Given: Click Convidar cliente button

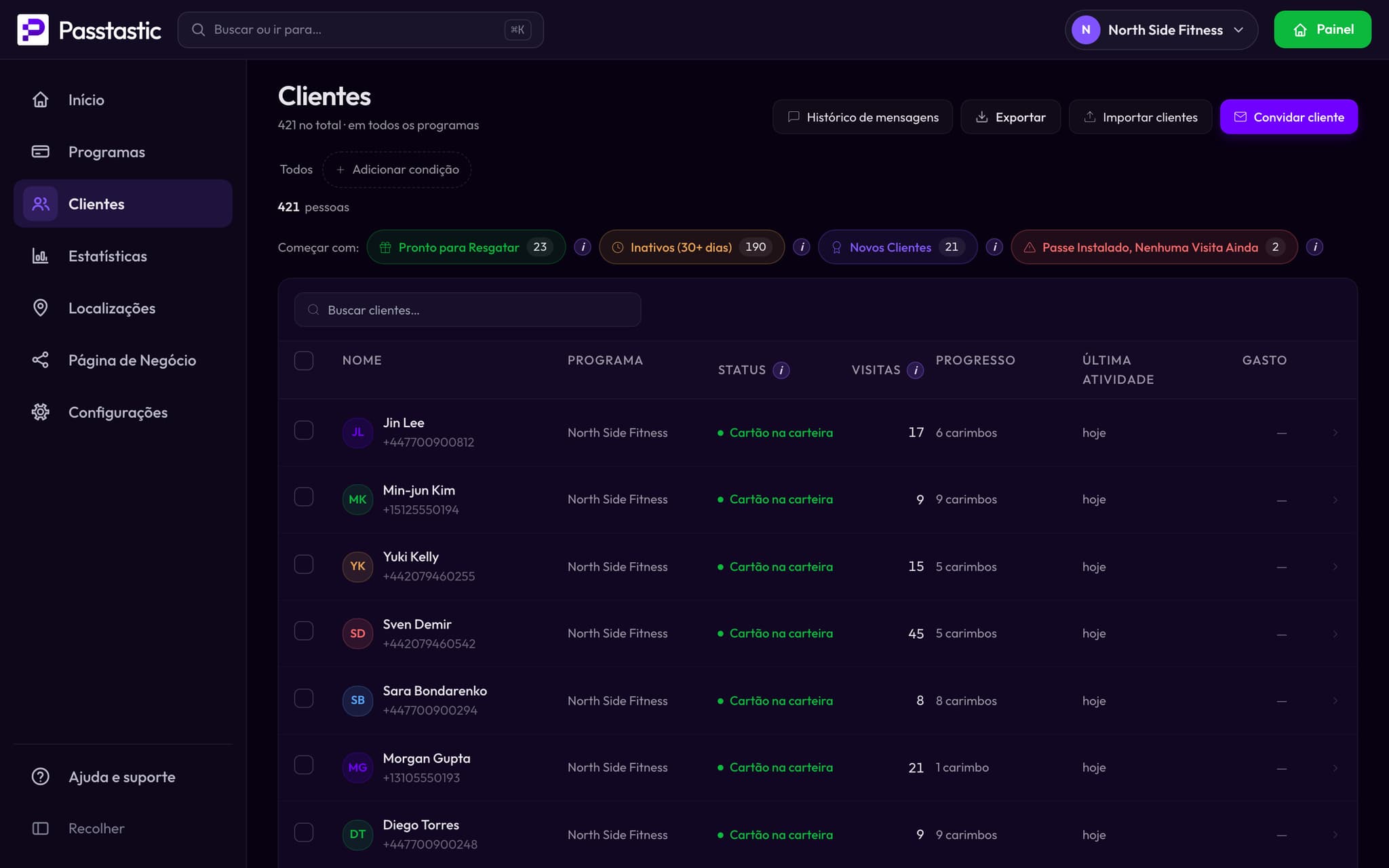Looking at the screenshot, I should [x=1289, y=117].
